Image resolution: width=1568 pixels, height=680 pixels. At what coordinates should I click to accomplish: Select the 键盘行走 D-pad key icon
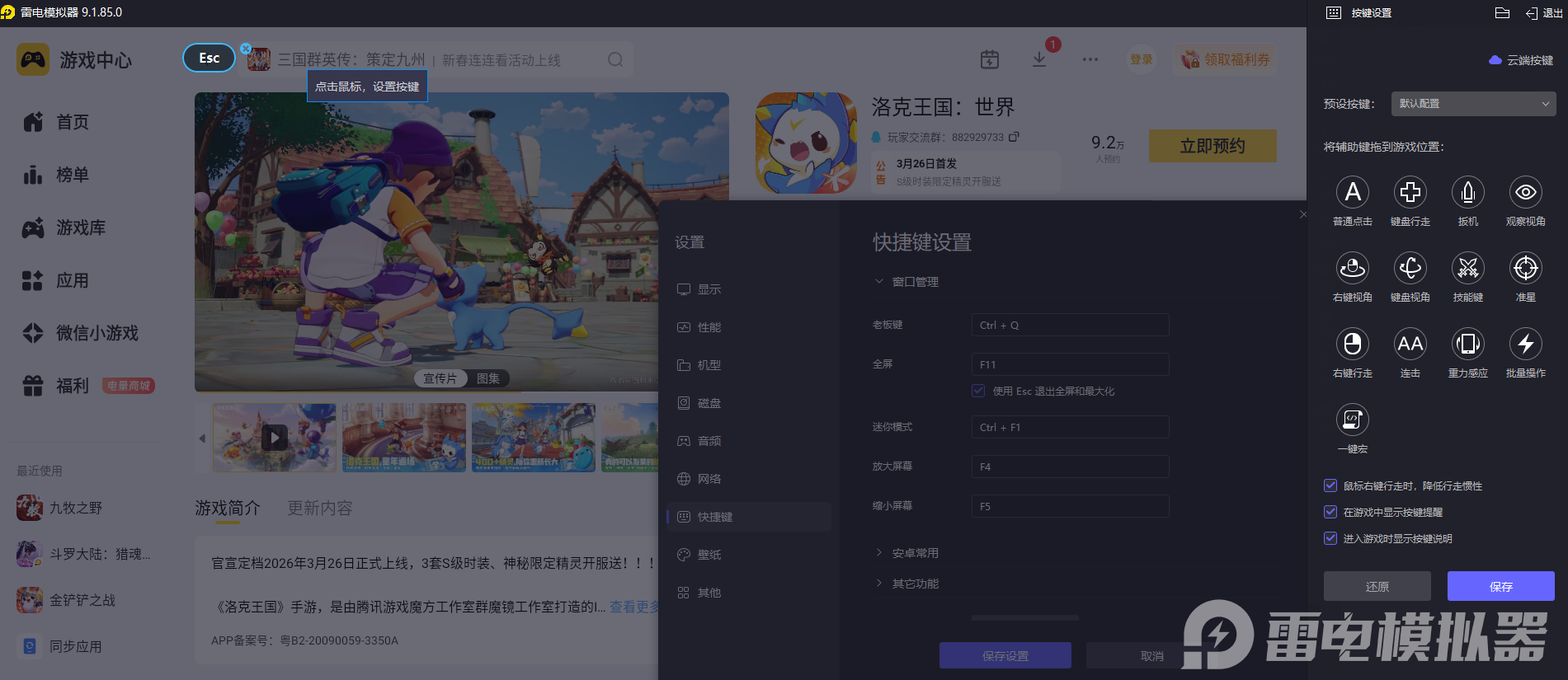pos(1410,192)
